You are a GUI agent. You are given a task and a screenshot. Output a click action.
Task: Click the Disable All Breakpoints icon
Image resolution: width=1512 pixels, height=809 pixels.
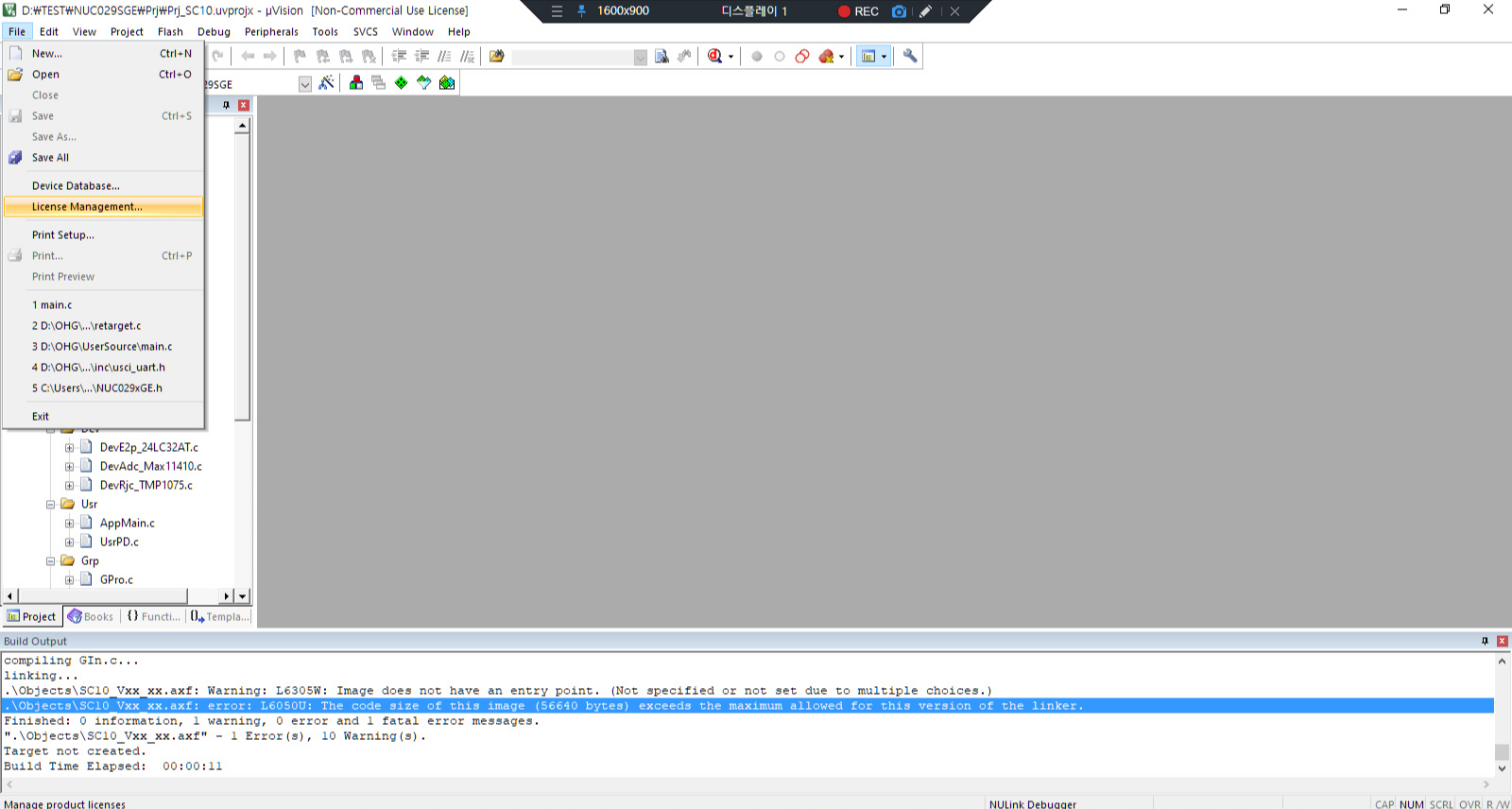[802, 56]
